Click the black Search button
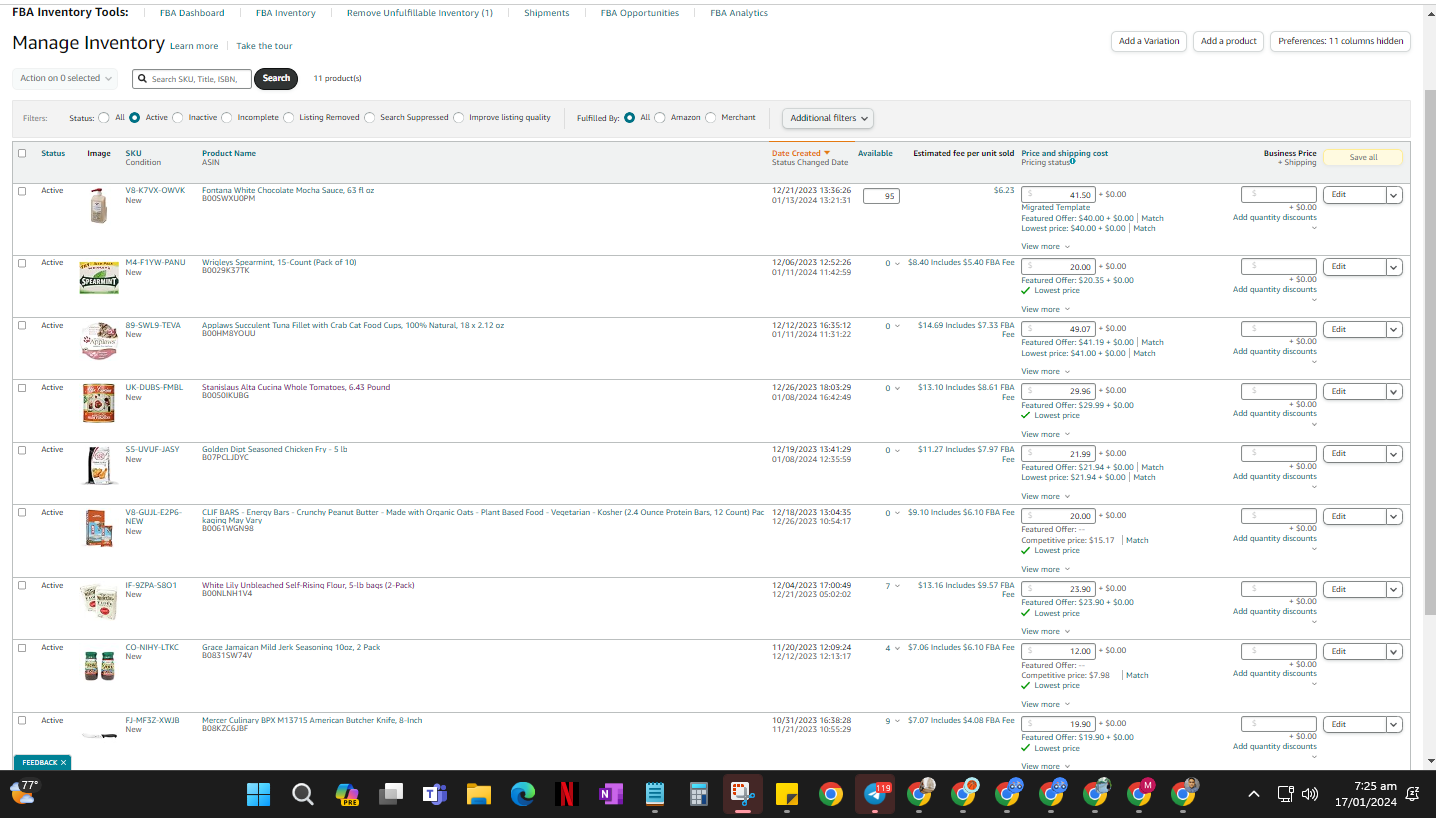1436x818 pixels. point(276,78)
